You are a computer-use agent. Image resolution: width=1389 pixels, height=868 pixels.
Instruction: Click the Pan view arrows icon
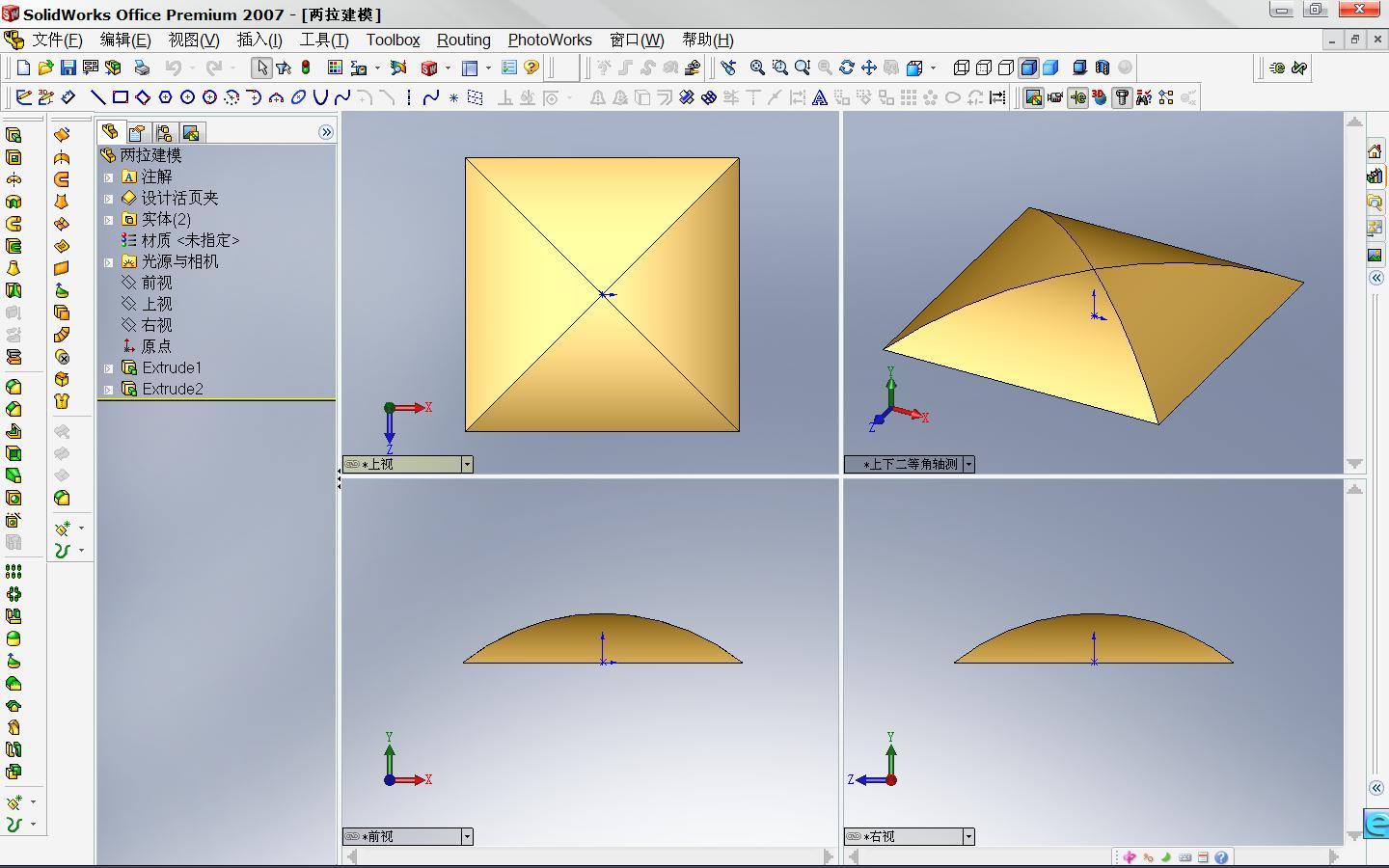coord(869,68)
